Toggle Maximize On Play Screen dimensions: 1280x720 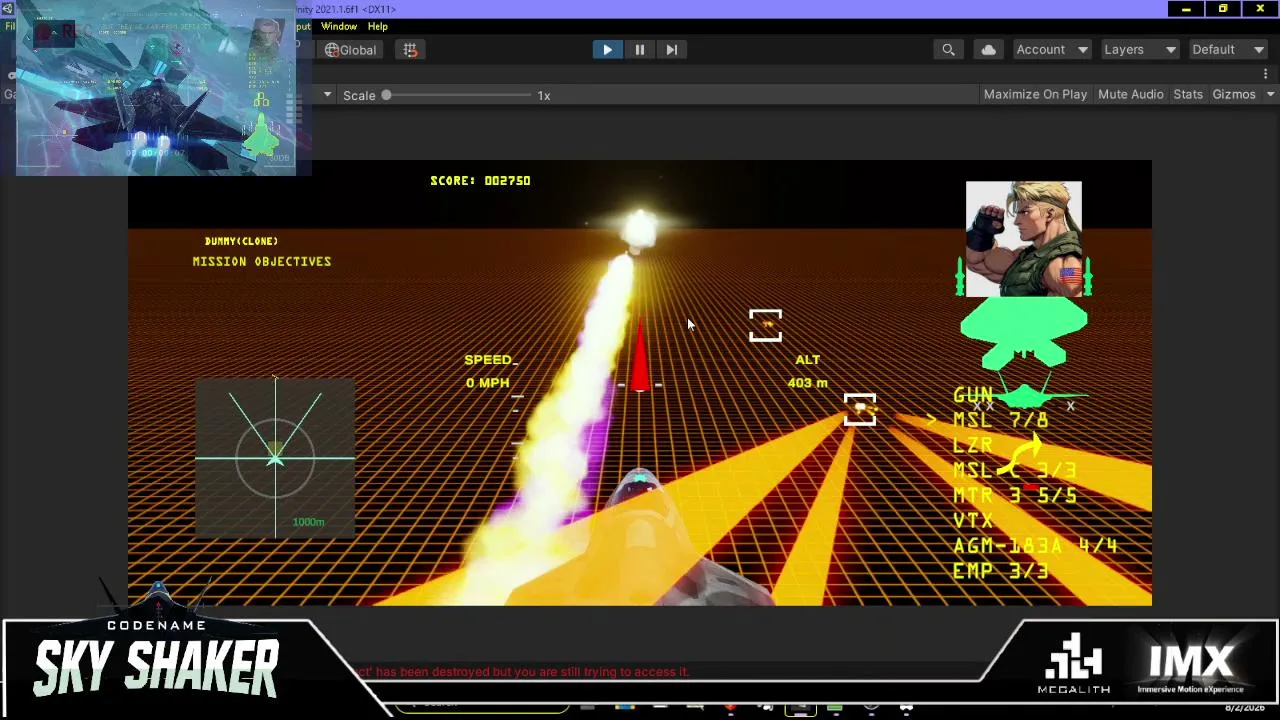pyautogui.click(x=1035, y=94)
